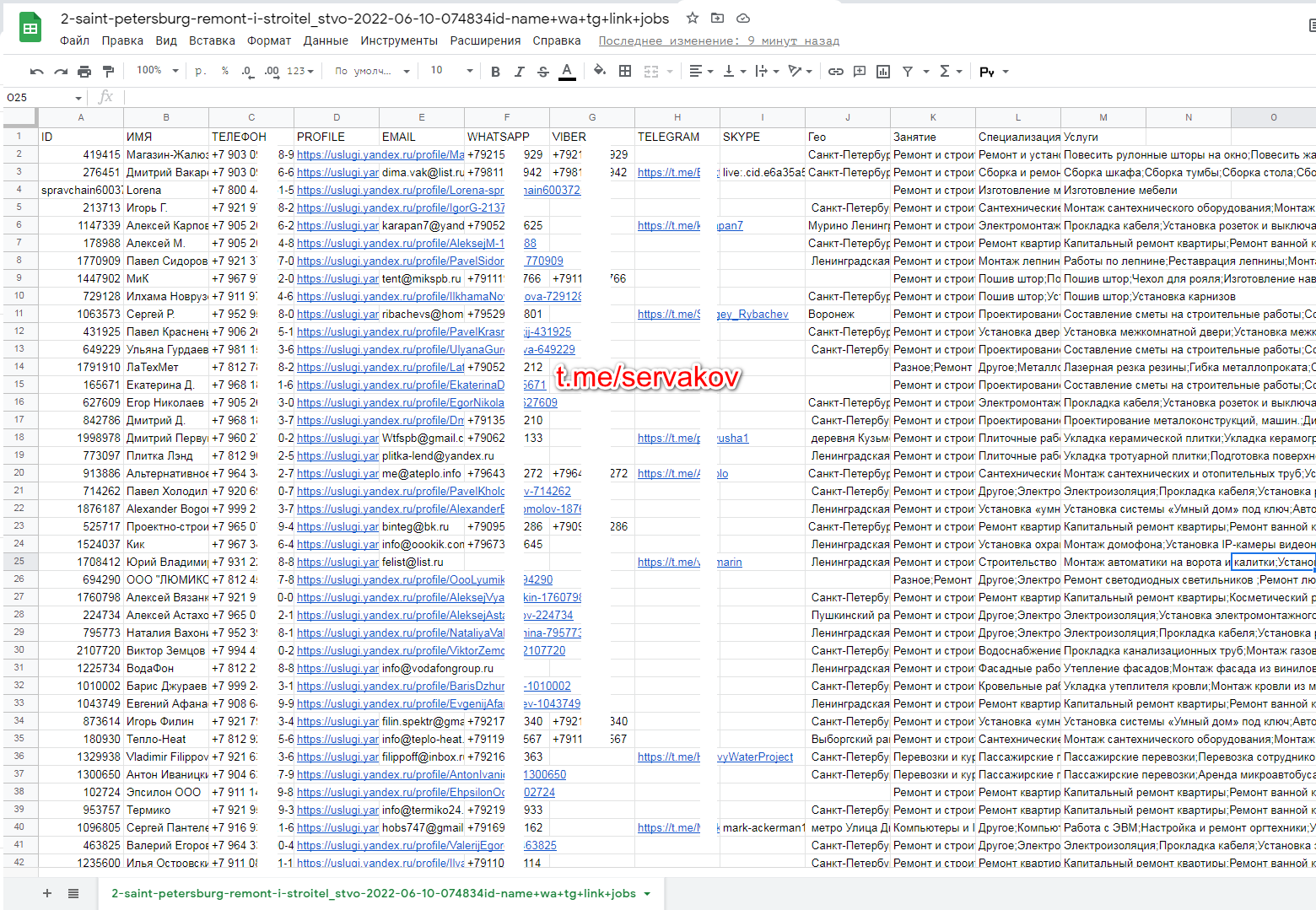
Task: Open the Данные menu
Action: pos(326,40)
